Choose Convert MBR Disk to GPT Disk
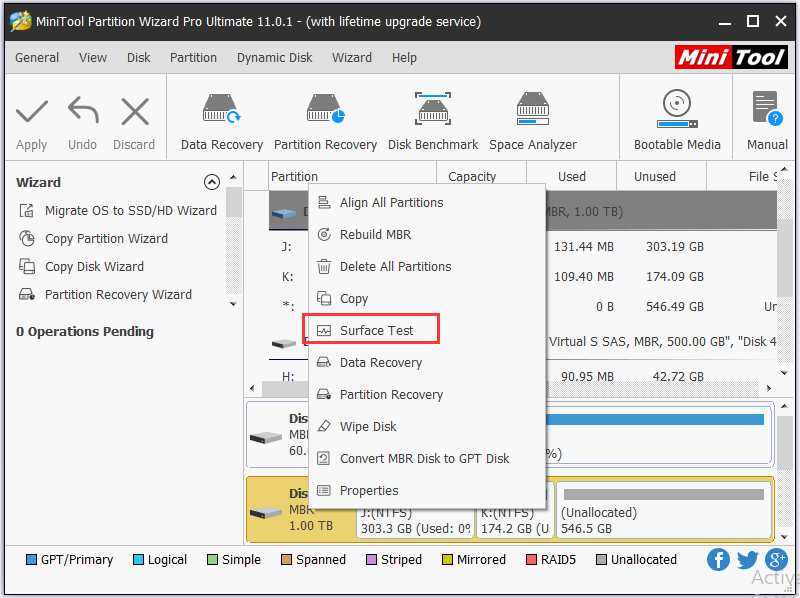Screen dimensions: 800x598 (x=424, y=459)
